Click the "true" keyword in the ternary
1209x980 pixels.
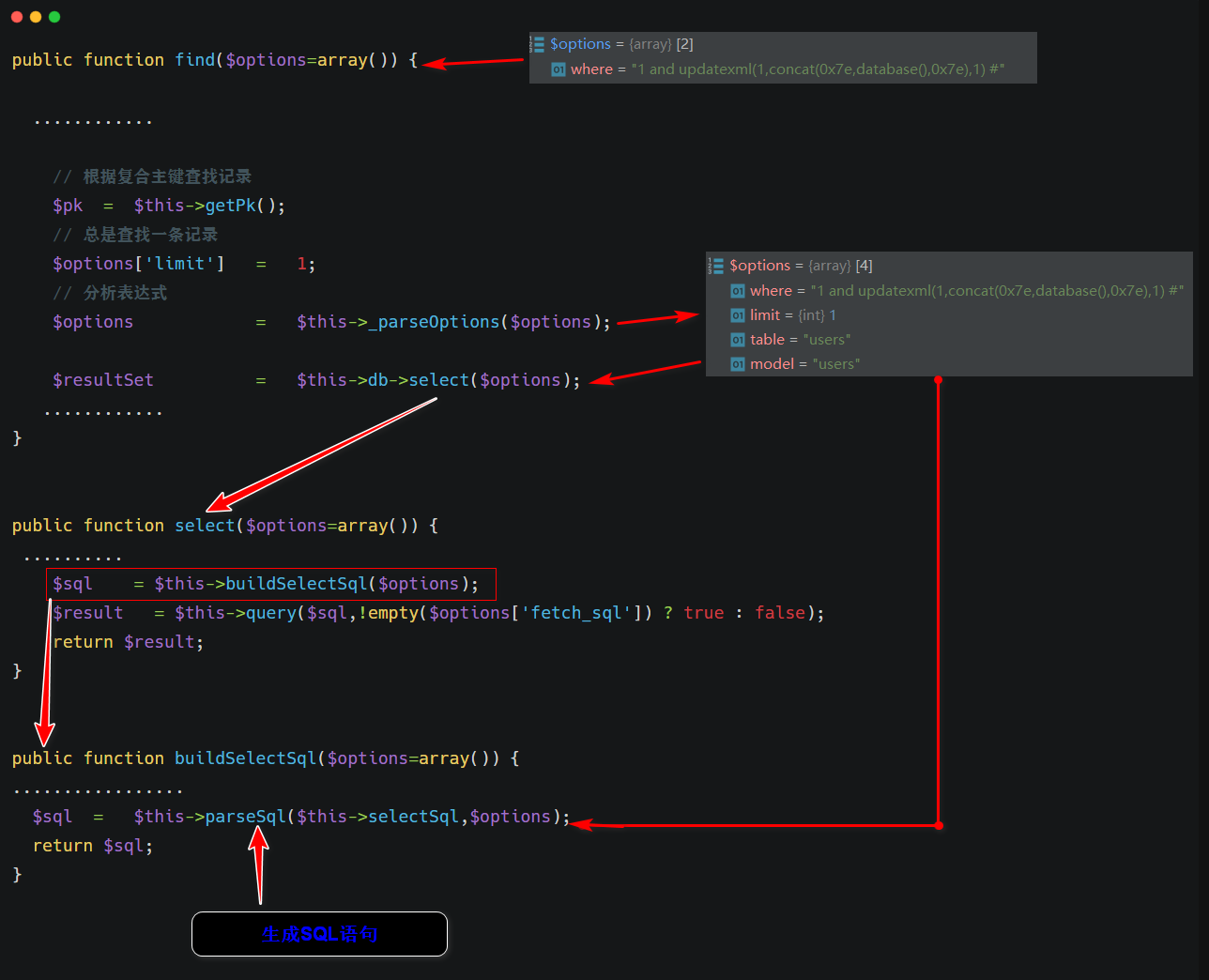click(x=704, y=613)
